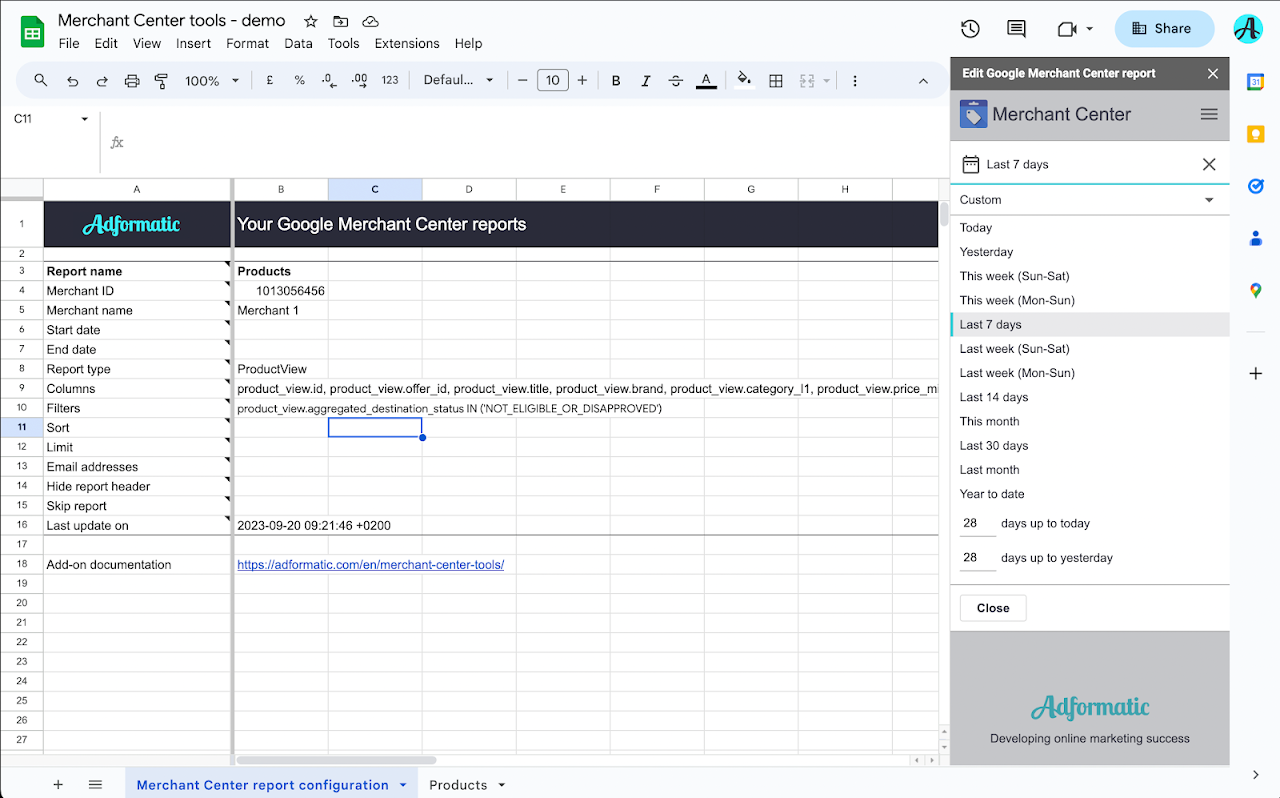Add a new sheet
The height and width of the screenshot is (798, 1280).
point(58,785)
